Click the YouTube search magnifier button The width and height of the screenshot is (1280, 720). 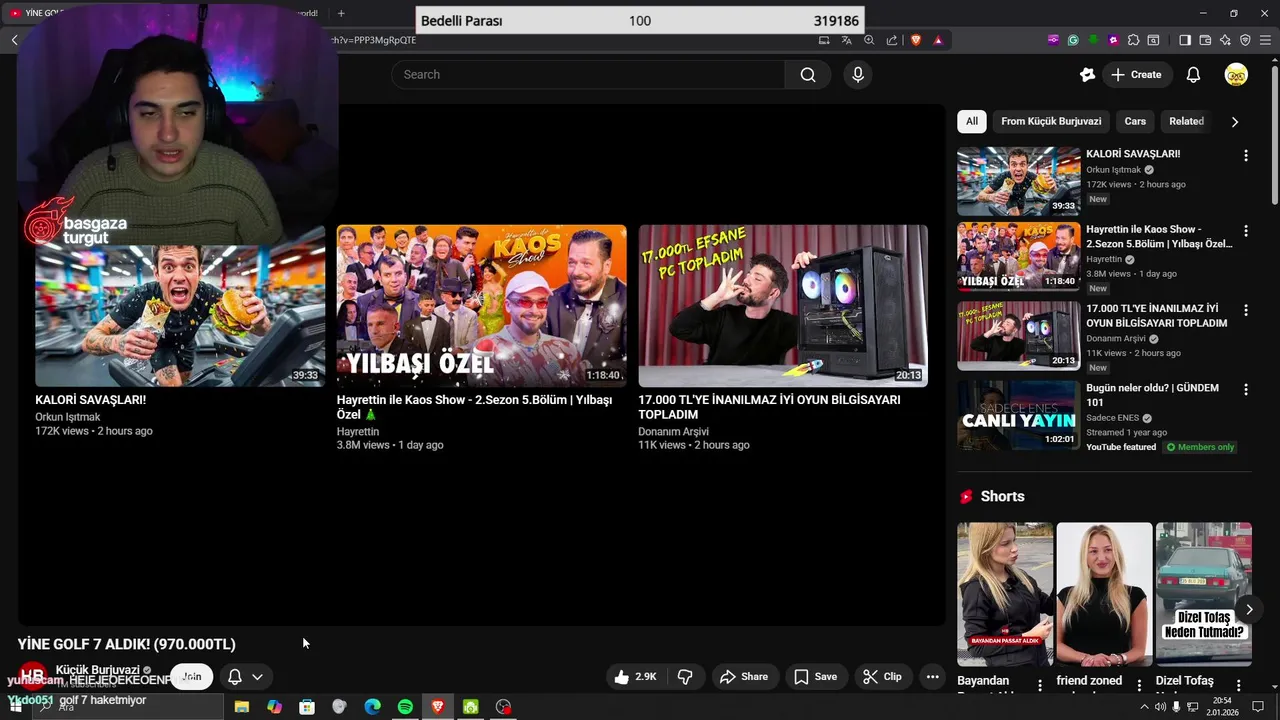[x=808, y=74]
